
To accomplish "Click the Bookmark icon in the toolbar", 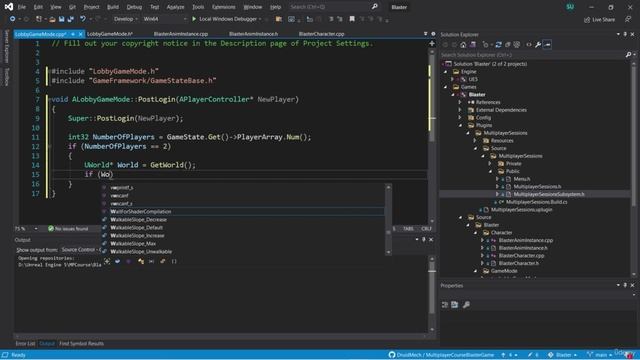I will 352,19.
